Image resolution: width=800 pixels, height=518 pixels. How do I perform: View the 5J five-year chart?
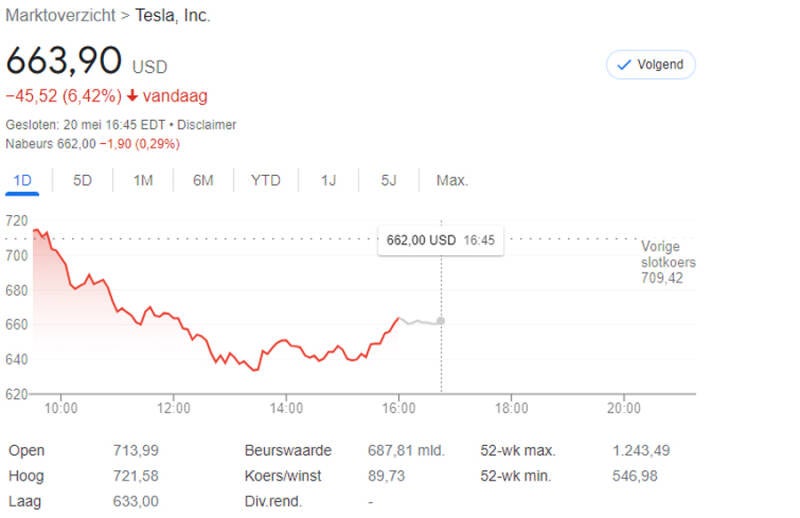point(389,180)
